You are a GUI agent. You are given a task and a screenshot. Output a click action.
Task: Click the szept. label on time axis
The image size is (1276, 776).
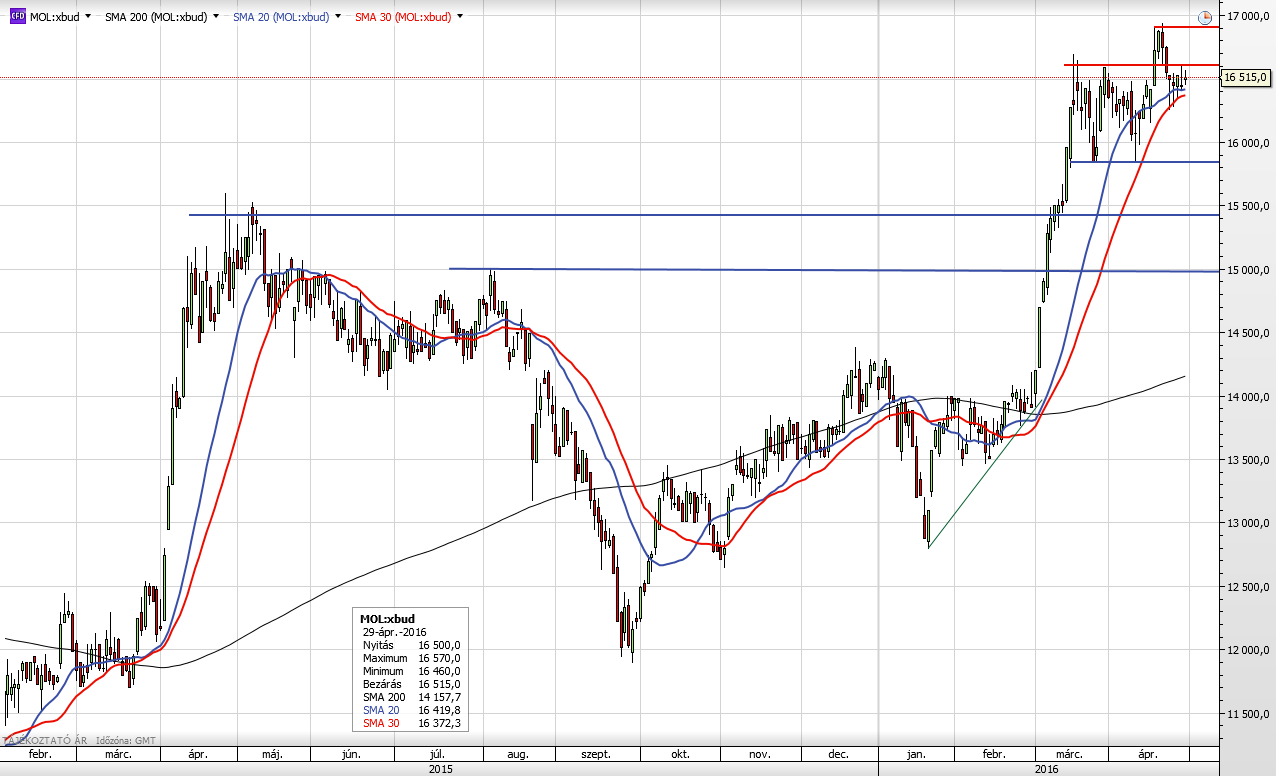coord(596,755)
